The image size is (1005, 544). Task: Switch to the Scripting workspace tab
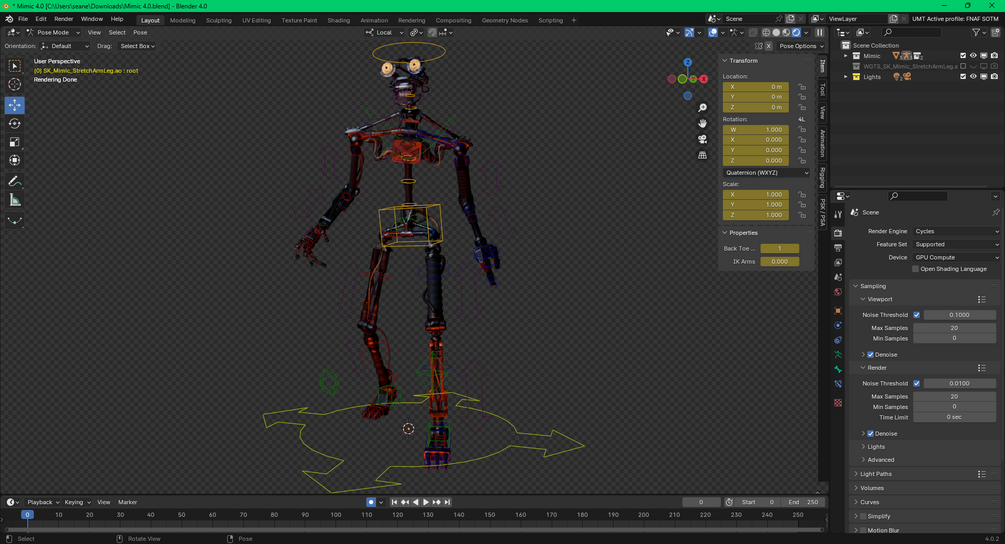pyautogui.click(x=551, y=20)
